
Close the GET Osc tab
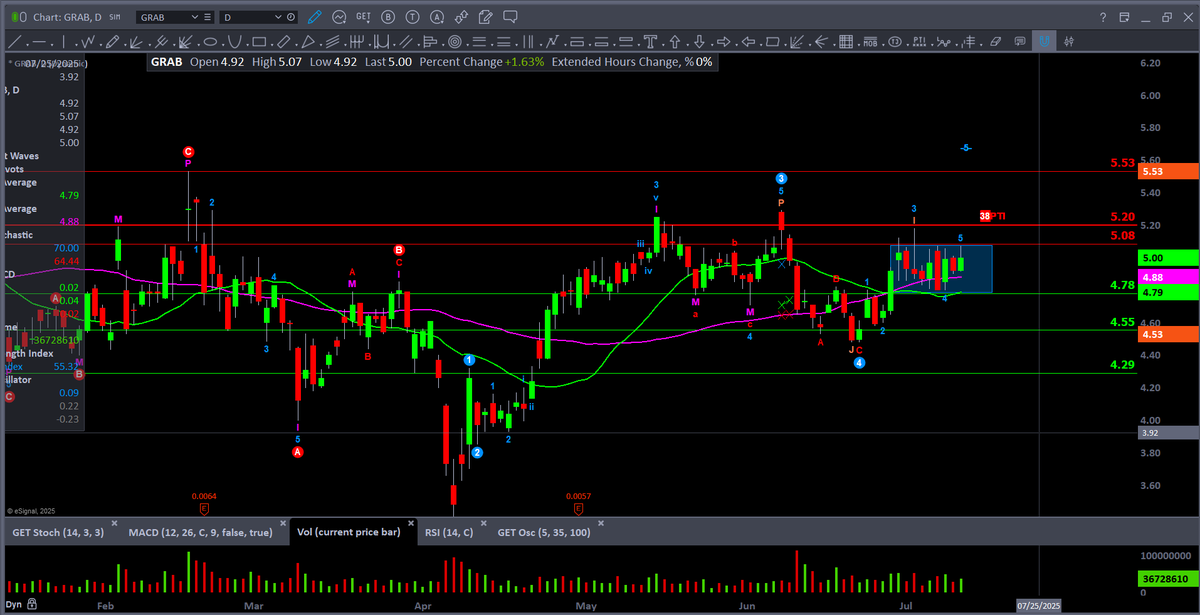[603, 524]
